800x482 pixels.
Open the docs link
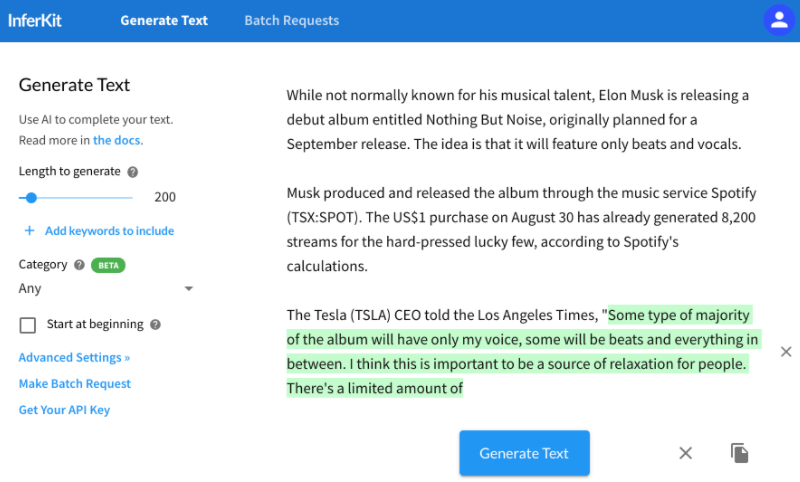(117, 140)
